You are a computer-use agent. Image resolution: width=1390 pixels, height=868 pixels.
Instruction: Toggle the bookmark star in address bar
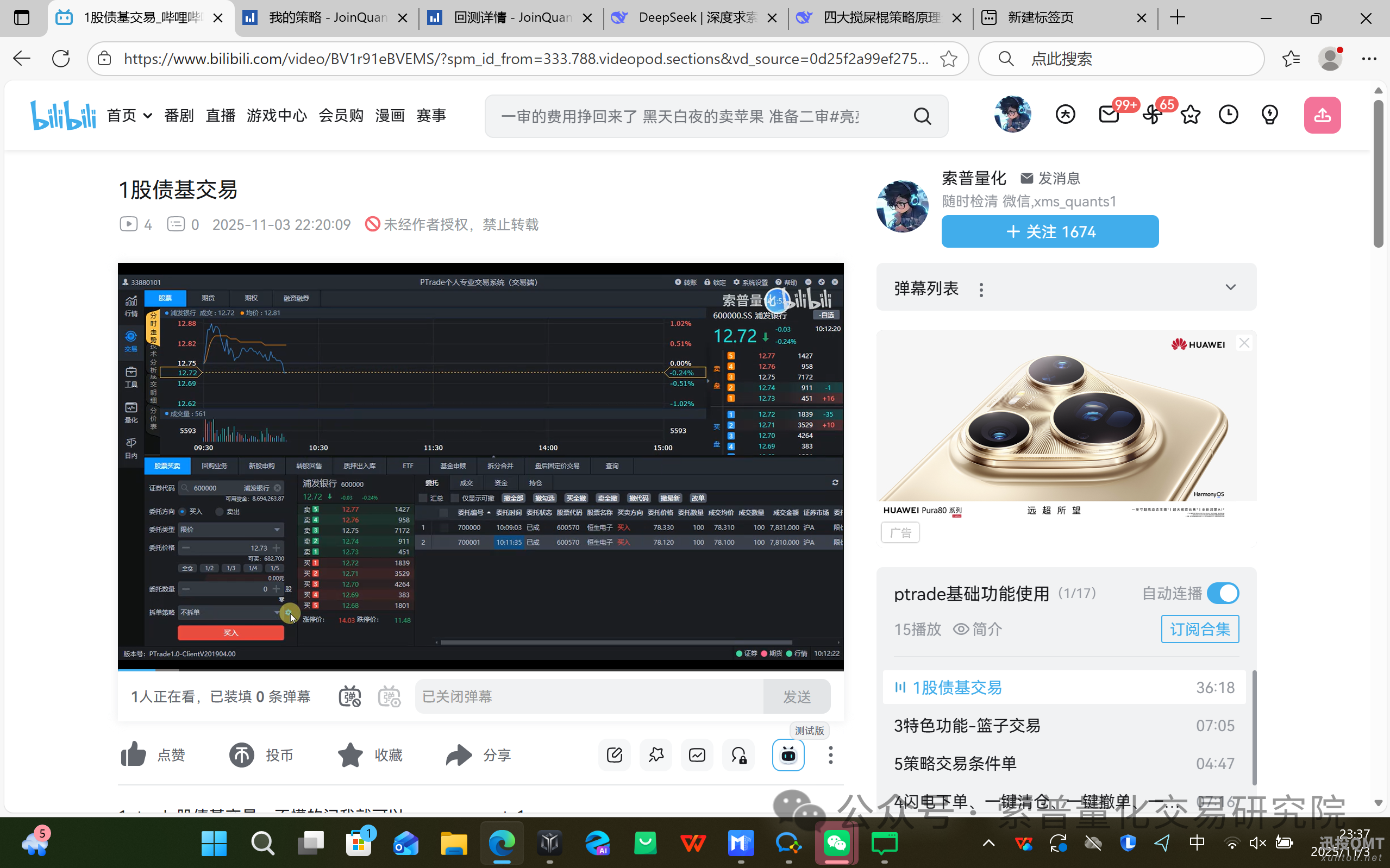(948, 58)
